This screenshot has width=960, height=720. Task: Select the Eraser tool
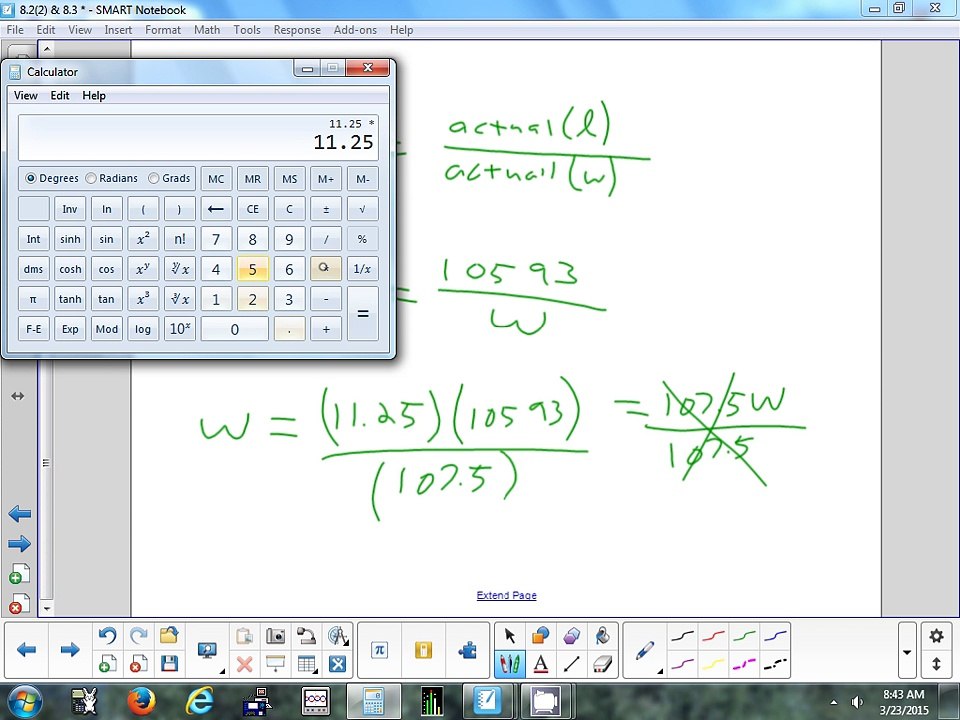click(x=602, y=664)
